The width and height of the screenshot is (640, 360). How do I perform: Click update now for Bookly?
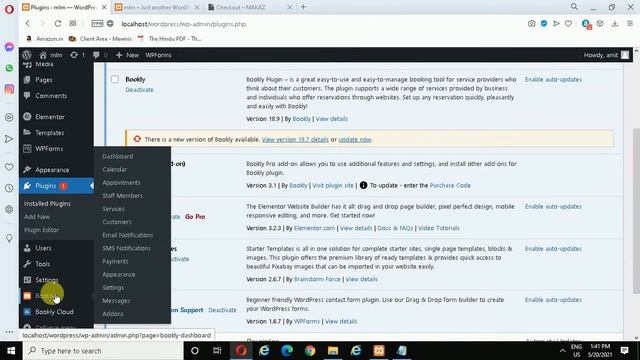[355, 140]
